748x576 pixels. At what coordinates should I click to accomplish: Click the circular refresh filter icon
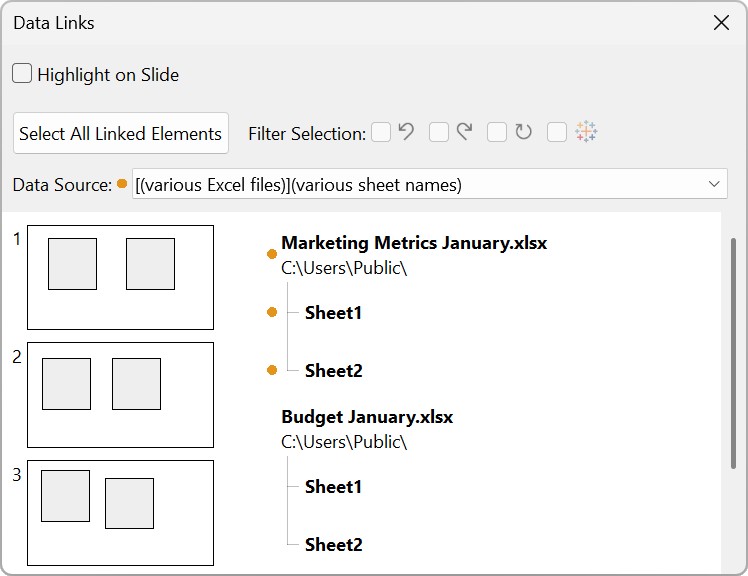(x=523, y=132)
